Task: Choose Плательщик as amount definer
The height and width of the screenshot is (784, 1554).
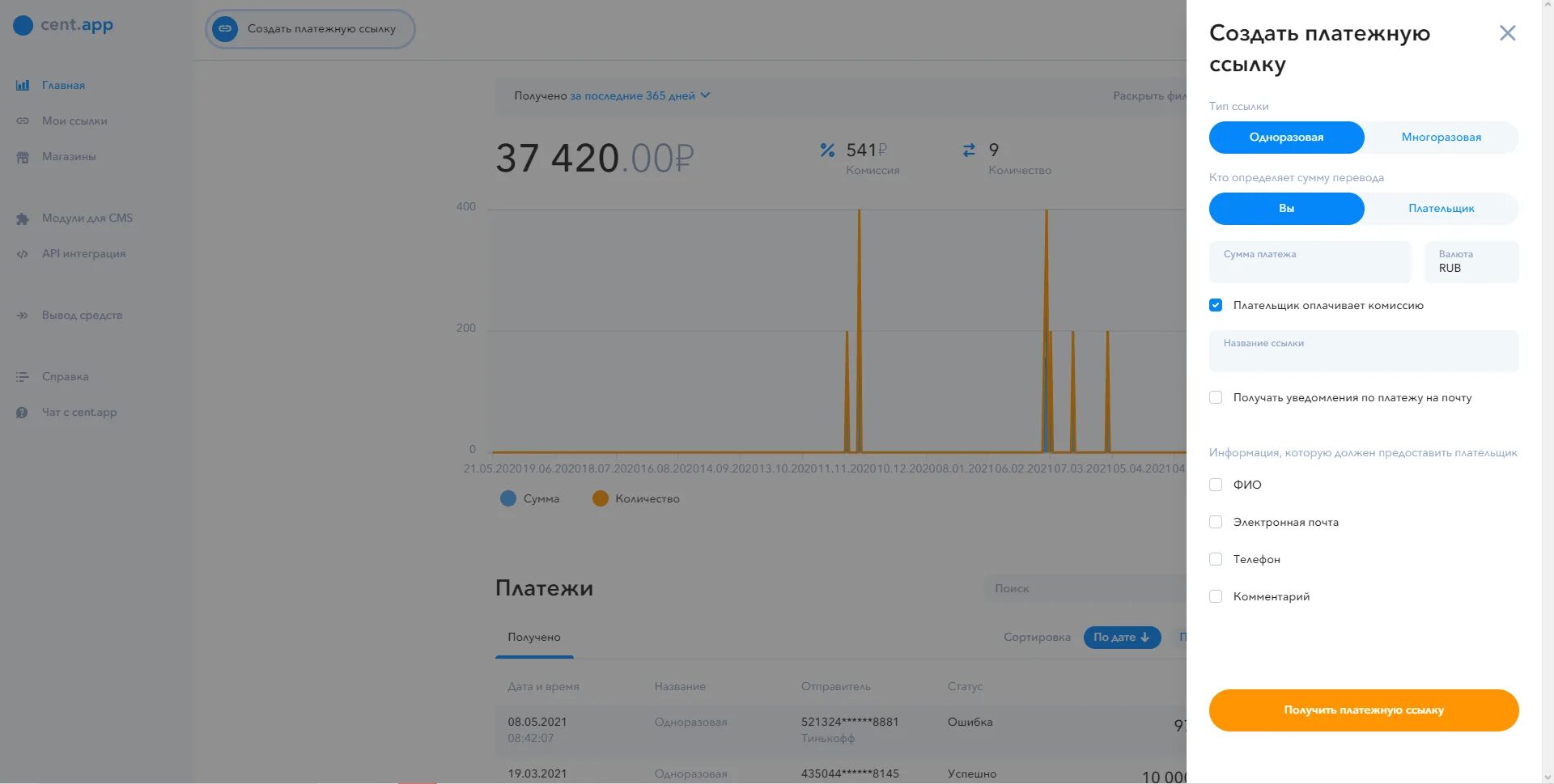Action: [x=1441, y=209]
